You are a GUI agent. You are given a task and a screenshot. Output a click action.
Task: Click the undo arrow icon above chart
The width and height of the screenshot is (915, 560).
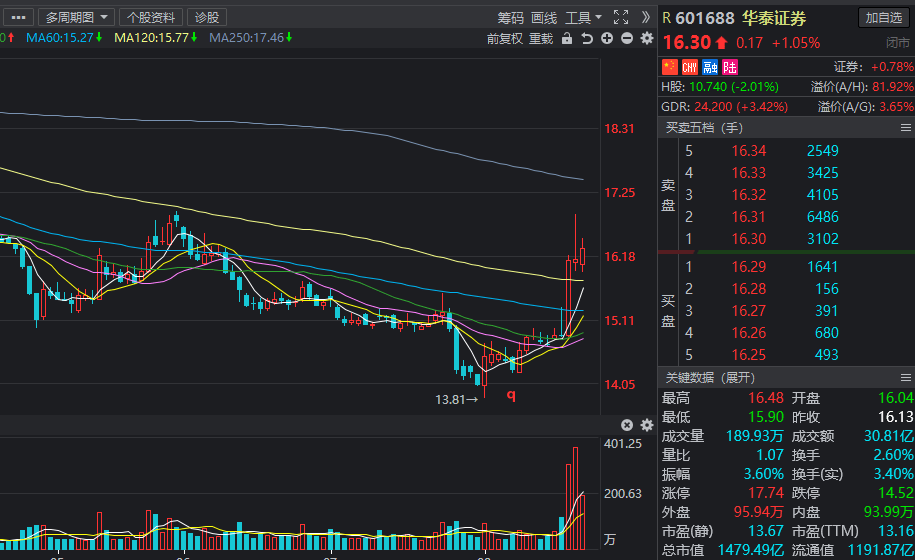click(587, 38)
